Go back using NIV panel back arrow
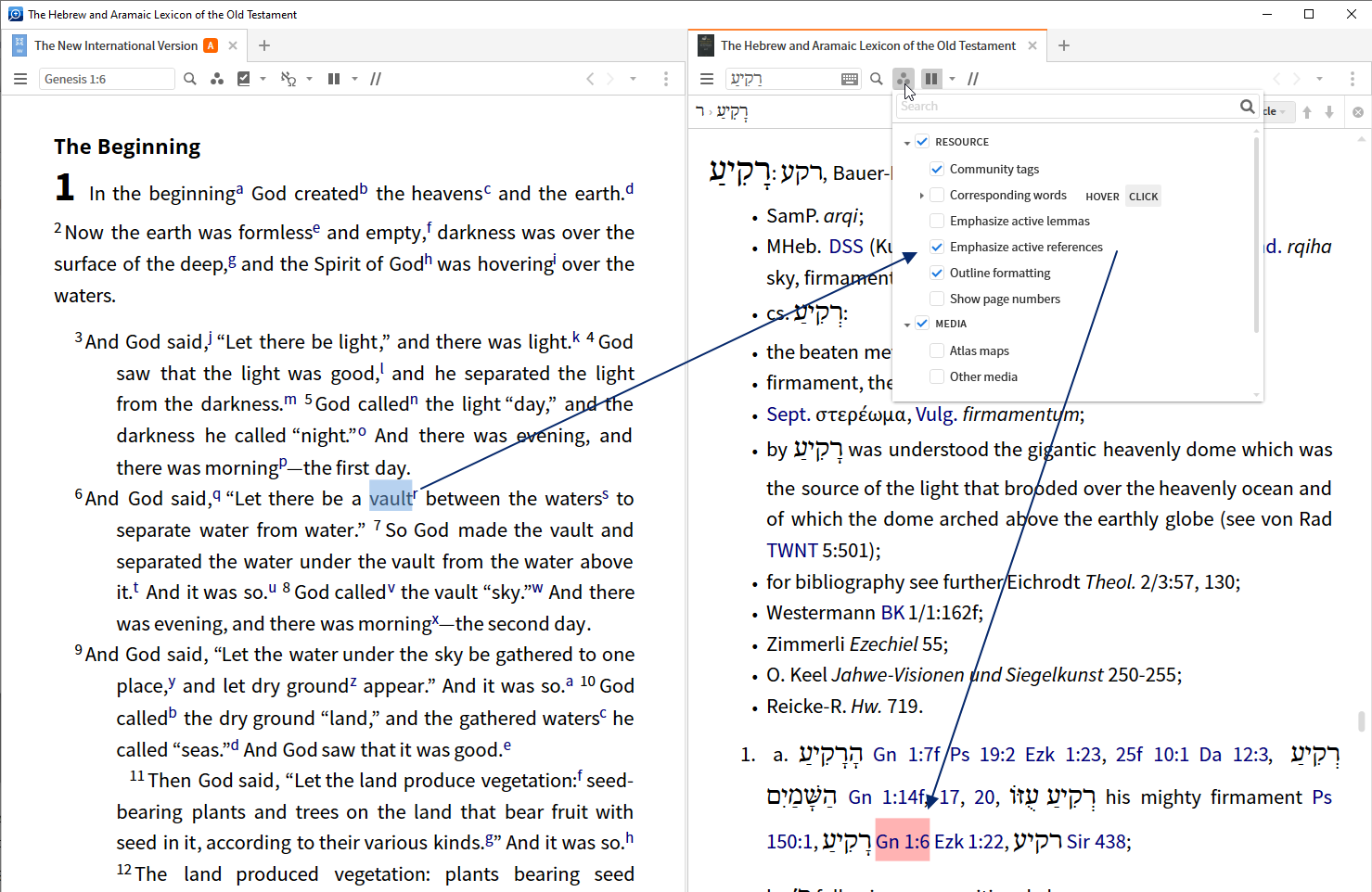1372x892 pixels. [x=590, y=79]
